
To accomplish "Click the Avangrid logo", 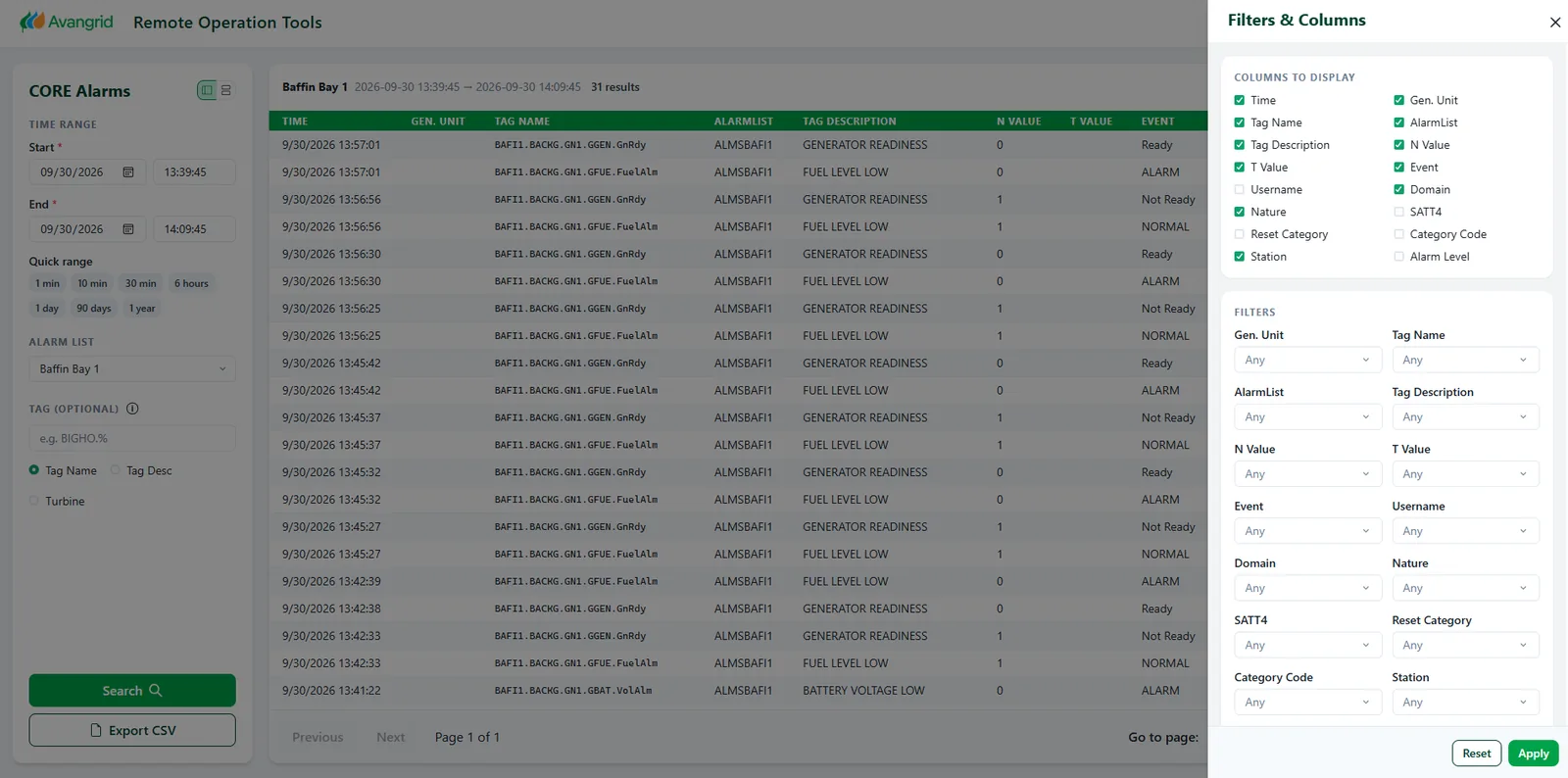I will coord(67,22).
